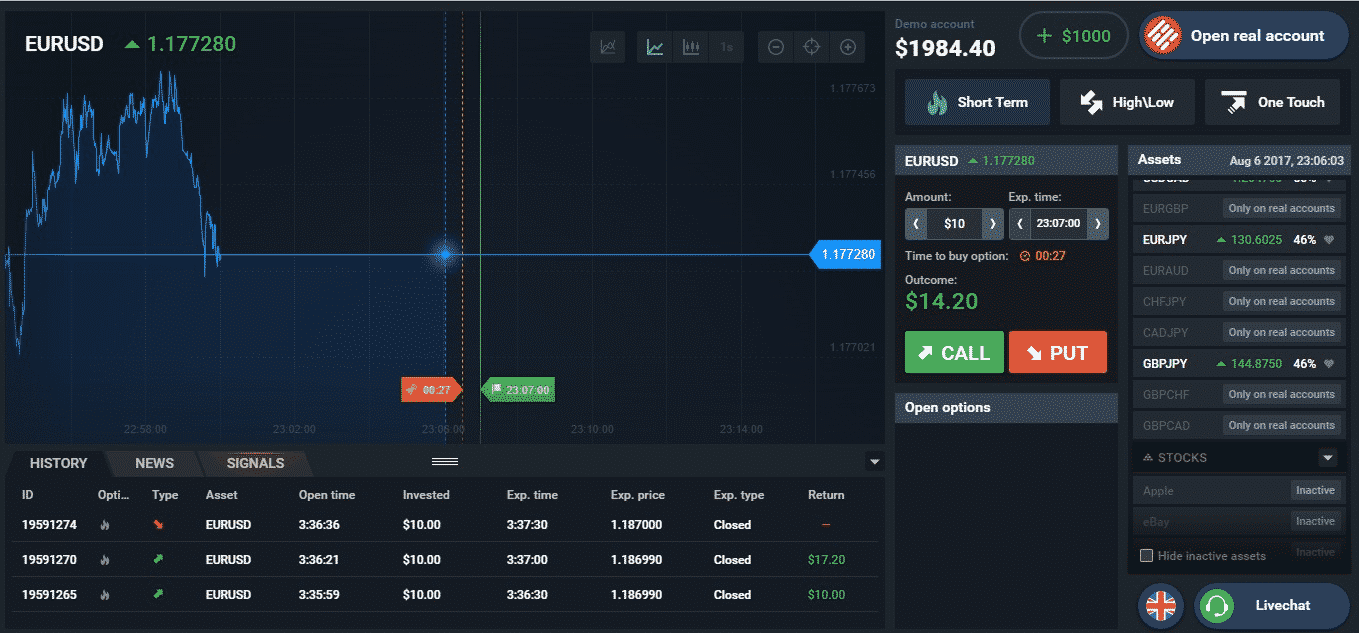Viewport: 1359px width, 633px height.
Task: Click the Assets panel header
Action: pyautogui.click(x=1239, y=160)
